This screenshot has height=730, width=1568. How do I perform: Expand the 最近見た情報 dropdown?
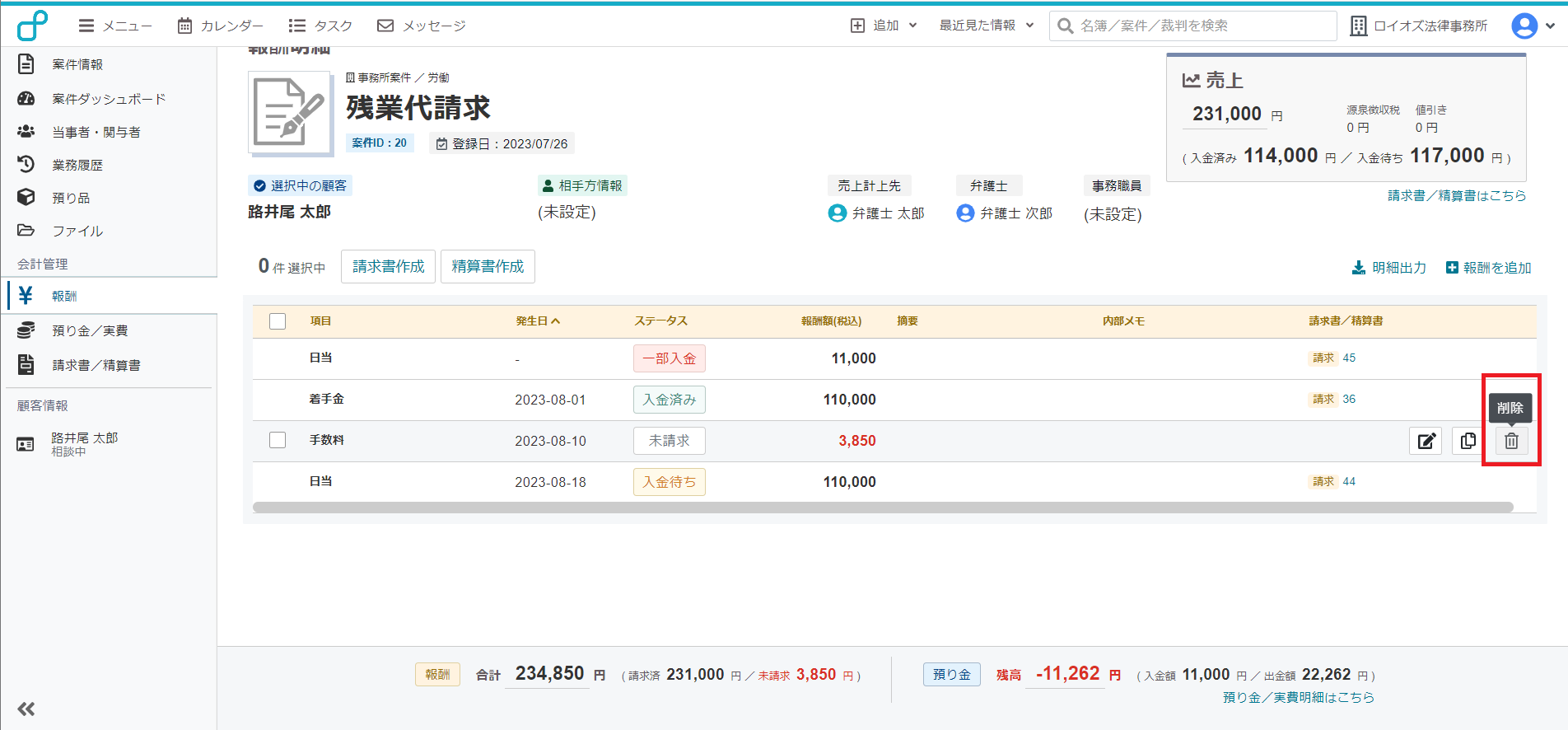coord(987,26)
